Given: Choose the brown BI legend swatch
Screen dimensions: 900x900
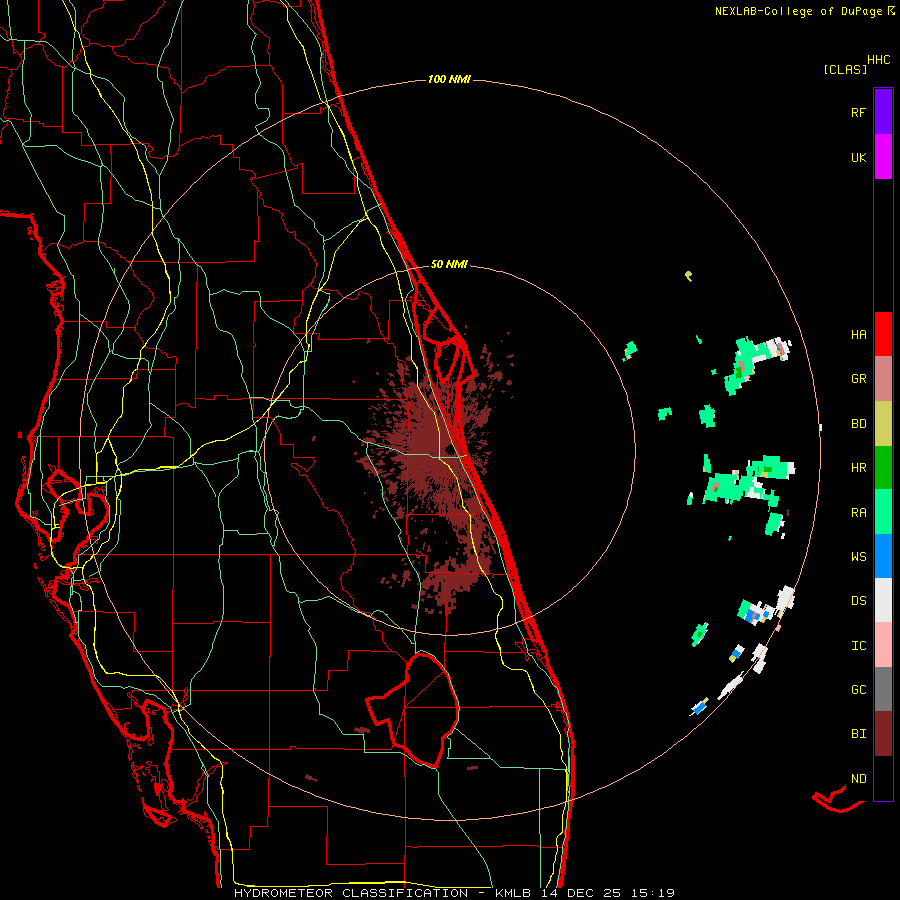Looking at the screenshot, I should [x=883, y=734].
